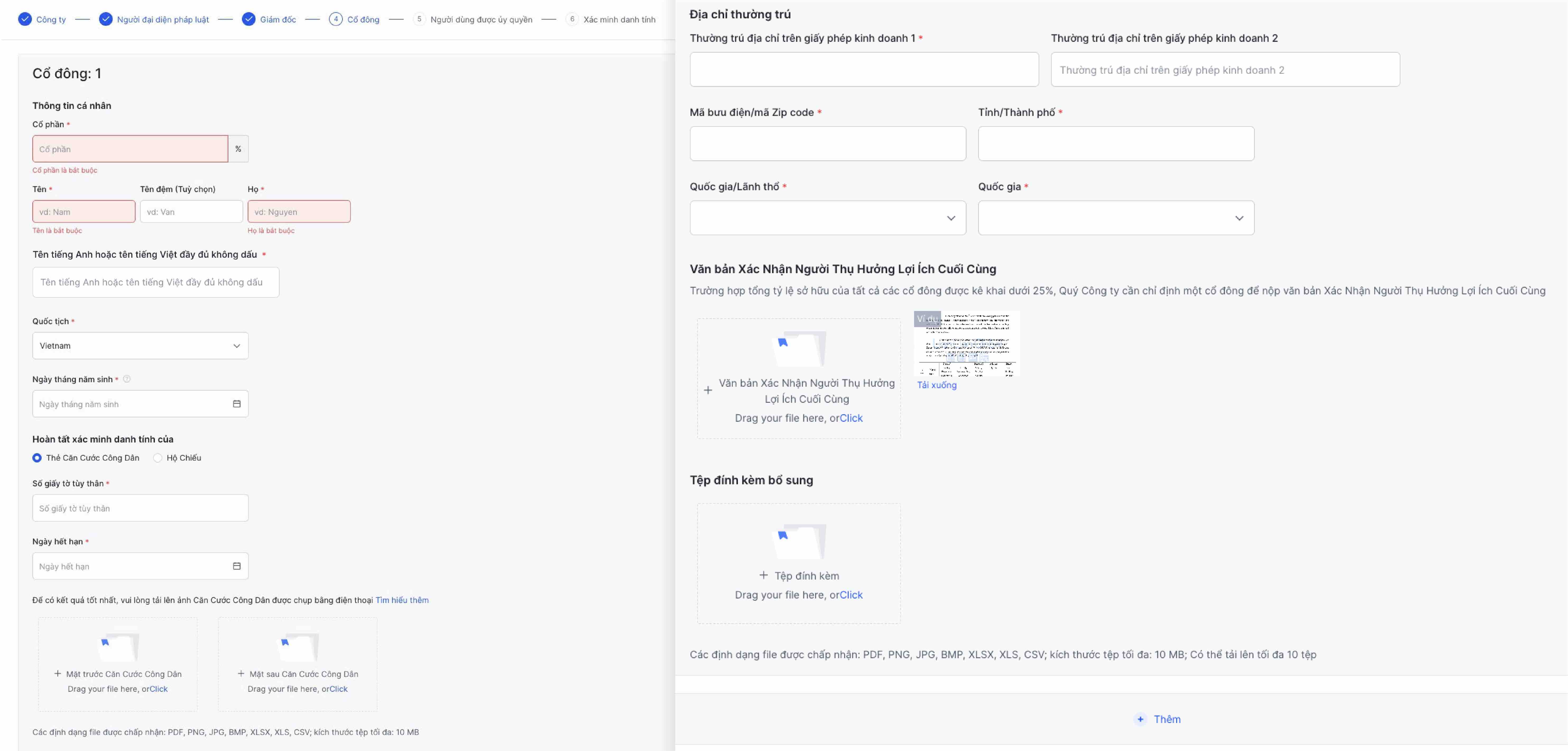Open the Quốc gia dropdown
The image size is (1568, 751).
(1116, 218)
